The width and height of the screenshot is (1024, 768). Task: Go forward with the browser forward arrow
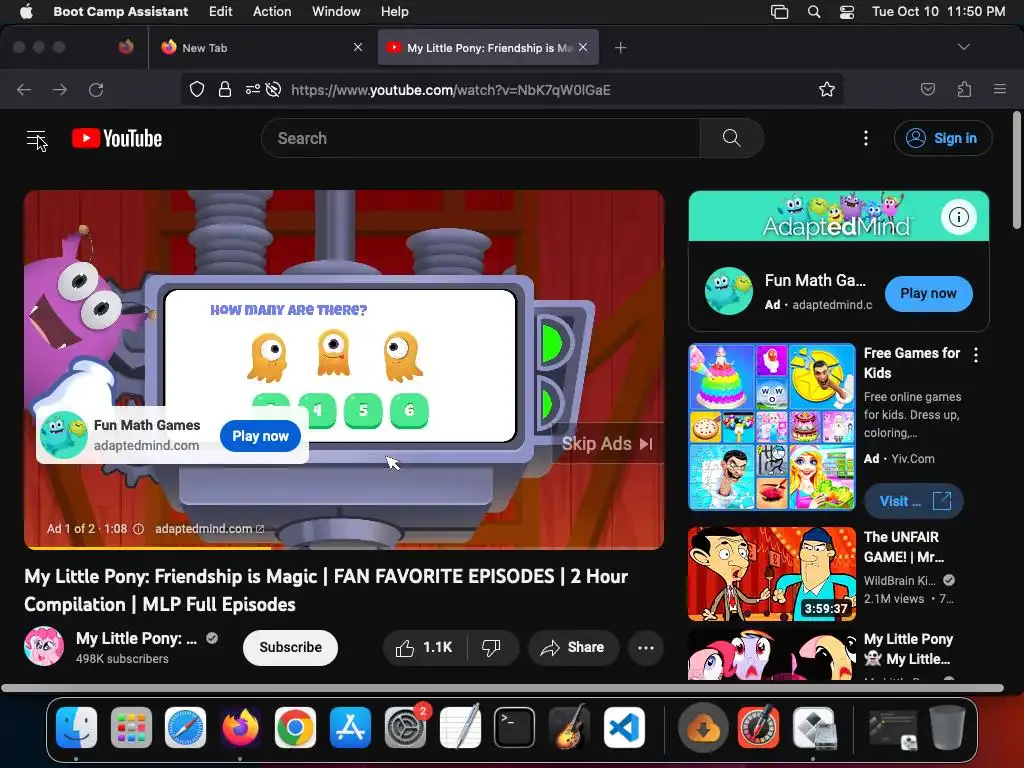[60, 89]
